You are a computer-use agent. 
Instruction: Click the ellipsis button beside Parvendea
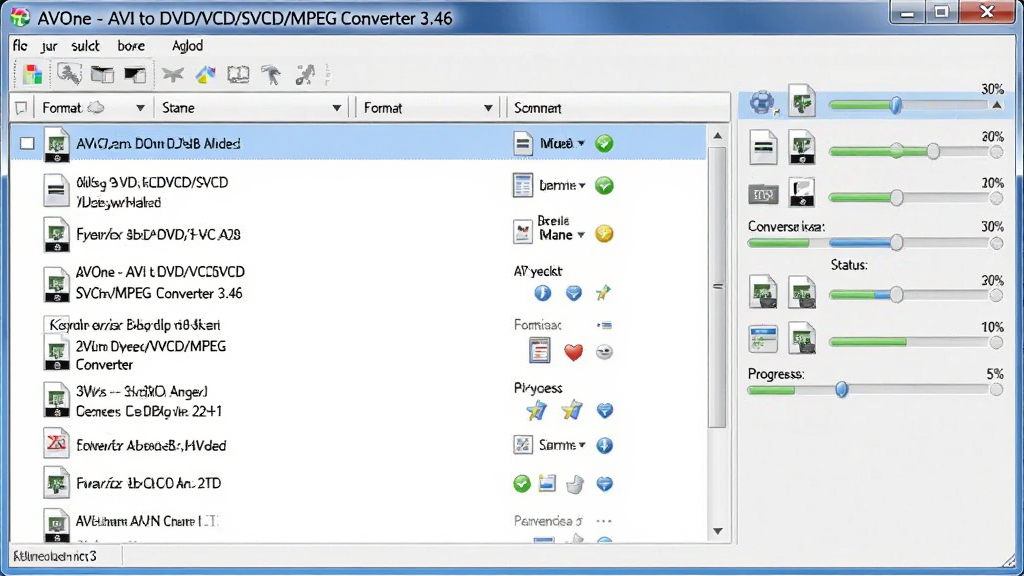pyautogui.click(x=604, y=521)
